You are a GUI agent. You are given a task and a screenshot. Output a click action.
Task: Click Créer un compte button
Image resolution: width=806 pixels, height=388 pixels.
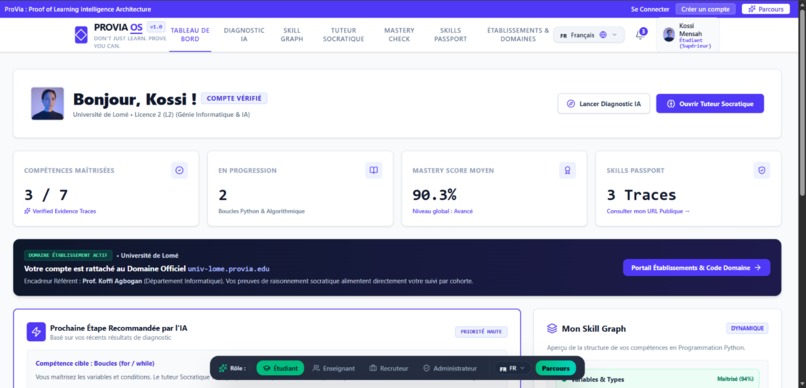[x=705, y=9]
